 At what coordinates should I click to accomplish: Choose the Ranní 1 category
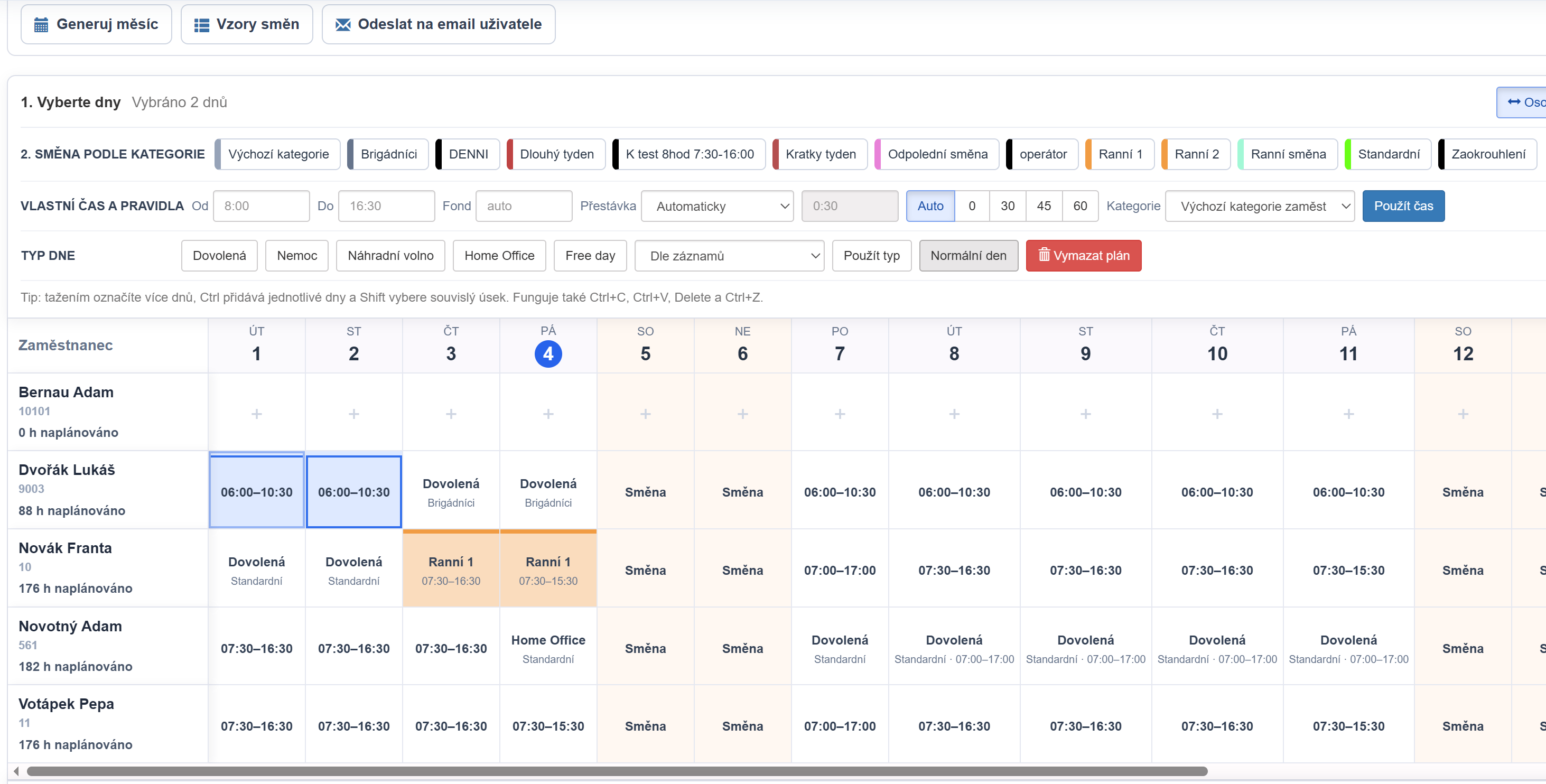[x=1120, y=154]
